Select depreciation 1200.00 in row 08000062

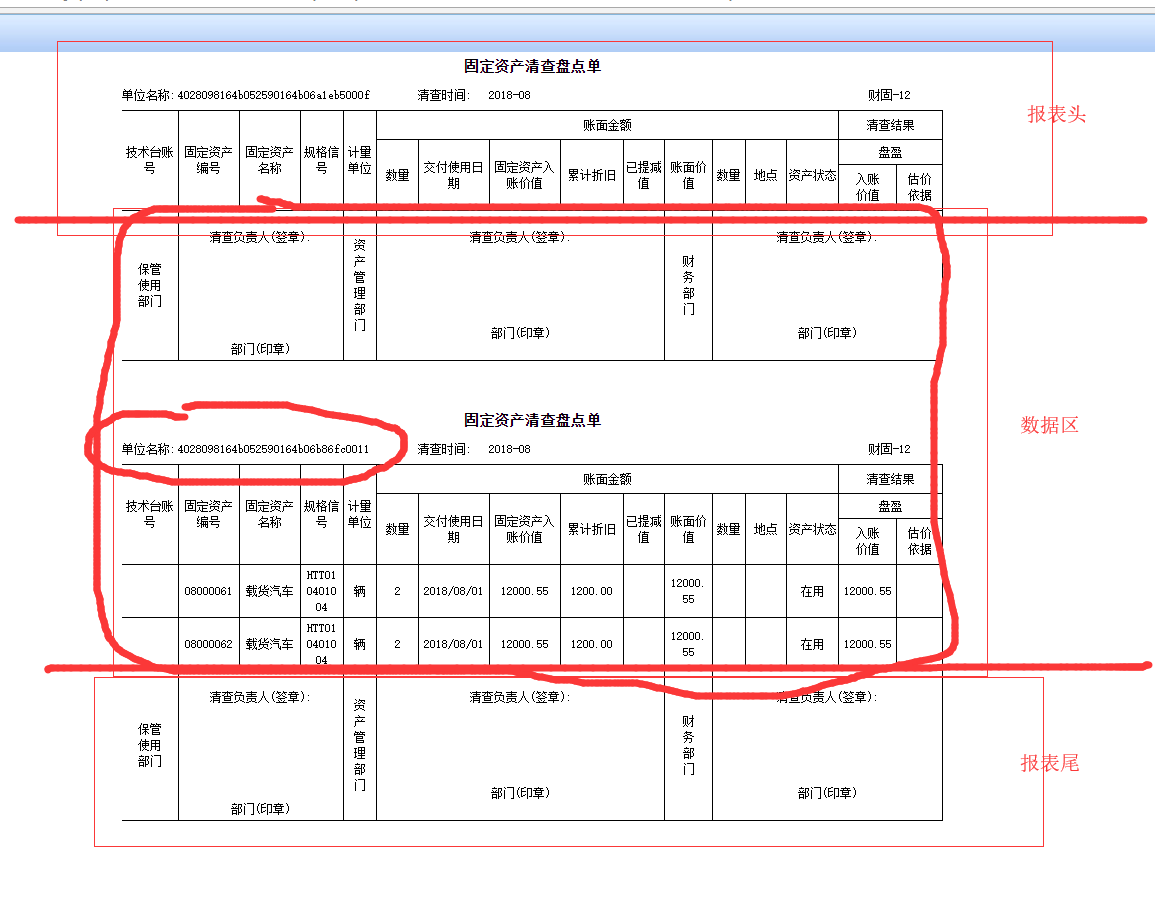[591, 644]
